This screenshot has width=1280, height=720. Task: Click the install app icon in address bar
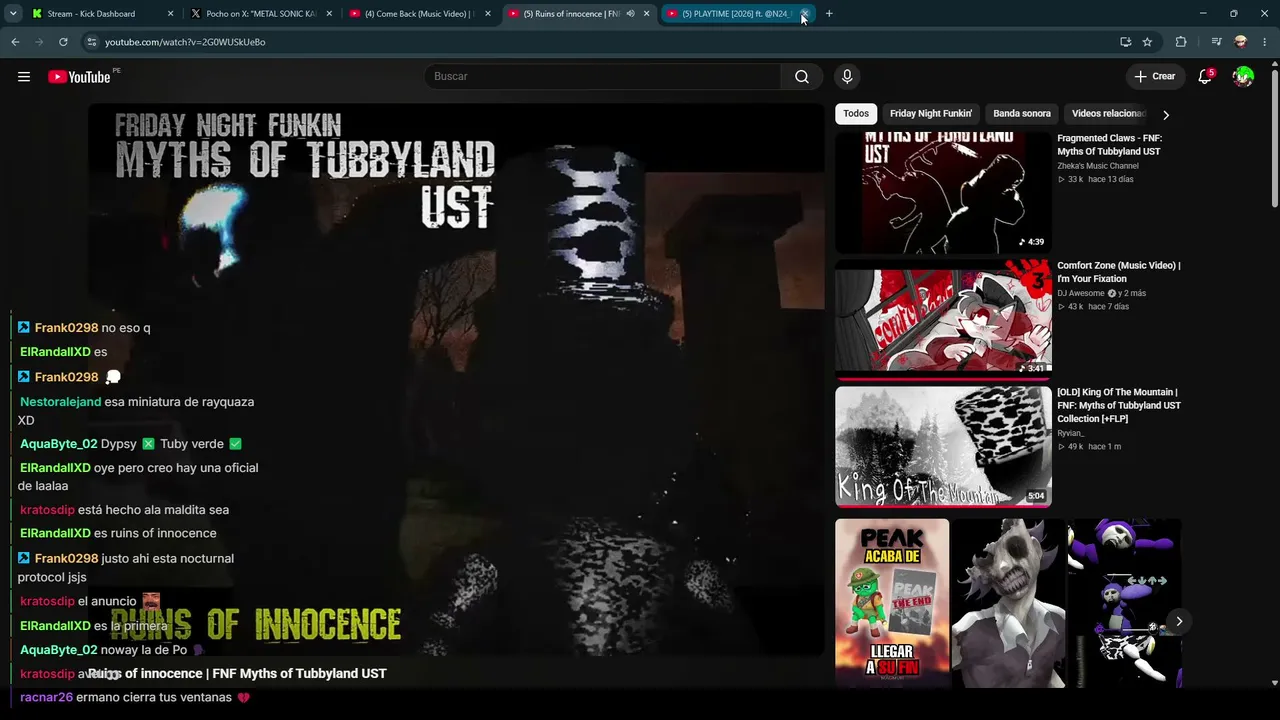pos(1125,42)
